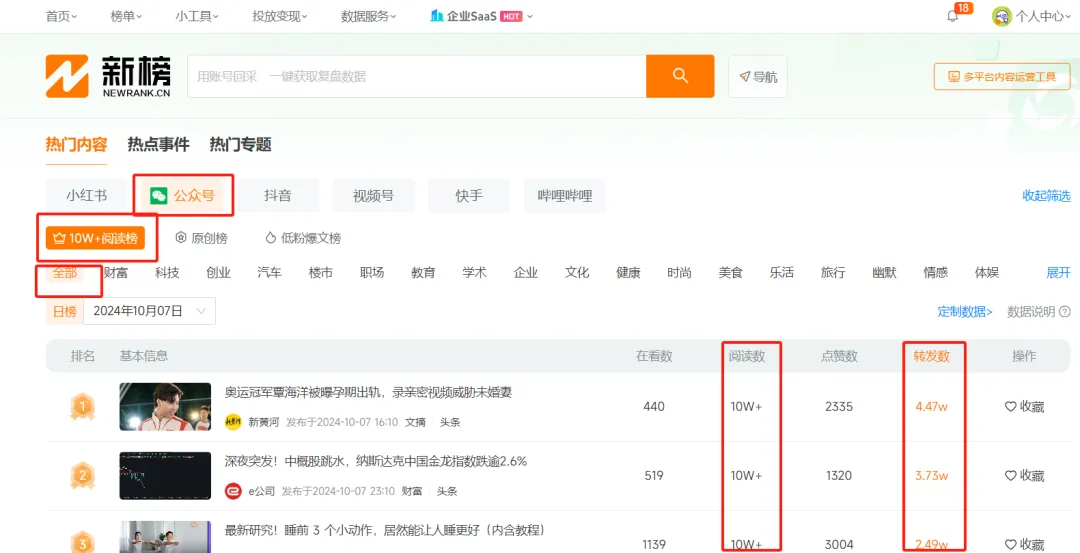Filter by 职场 category
Image resolution: width=1080 pixels, height=553 pixels.
click(372, 273)
